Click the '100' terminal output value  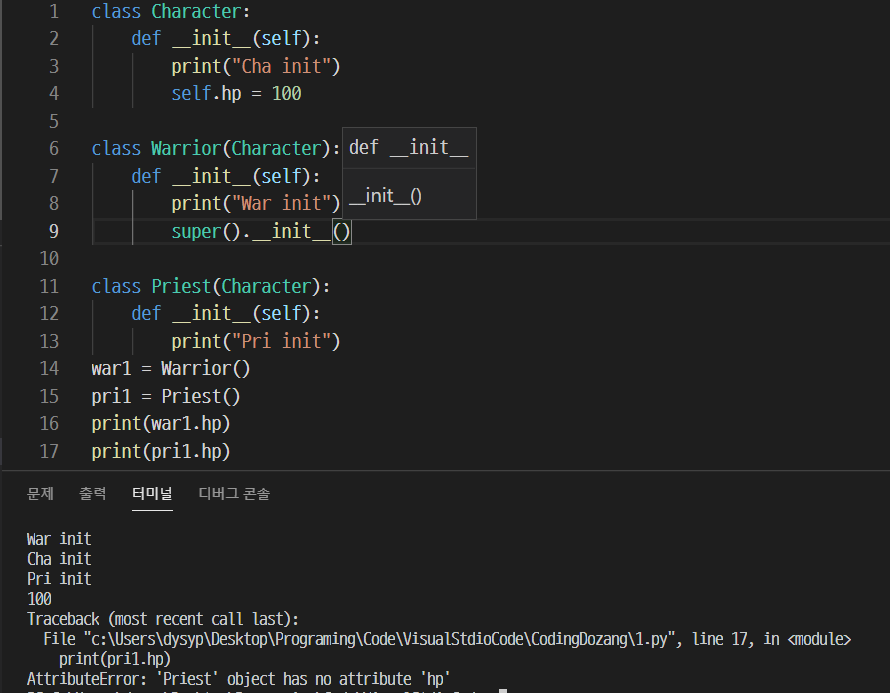pos(39,599)
